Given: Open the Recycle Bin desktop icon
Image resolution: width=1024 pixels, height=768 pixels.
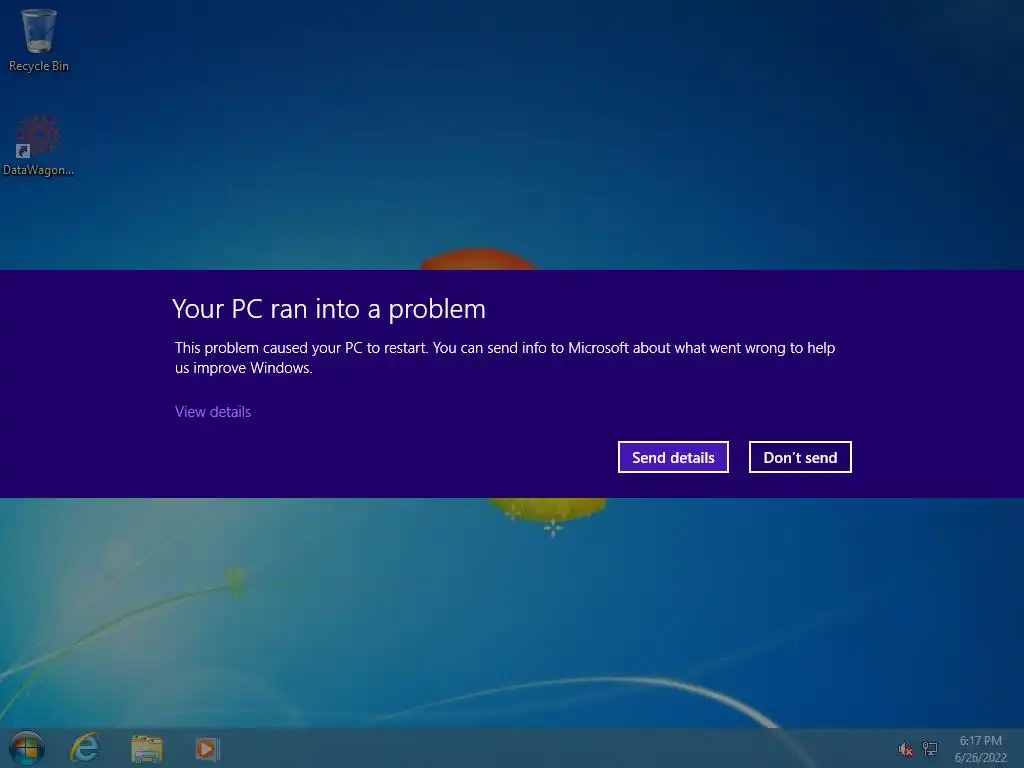Looking at the screenshot, I should 39,39.
